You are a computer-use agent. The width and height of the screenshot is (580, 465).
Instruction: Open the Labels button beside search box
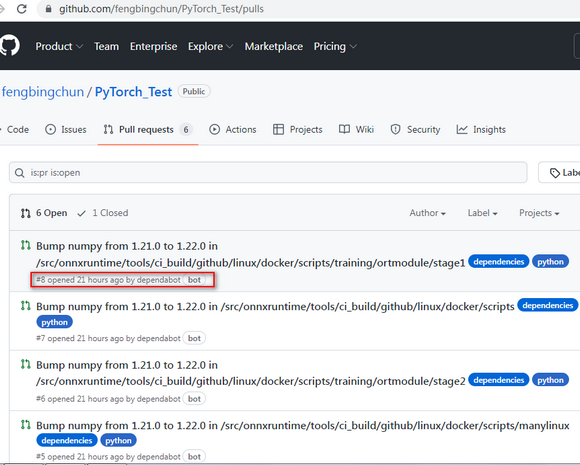pyautogui.click(x=559, y=172)
